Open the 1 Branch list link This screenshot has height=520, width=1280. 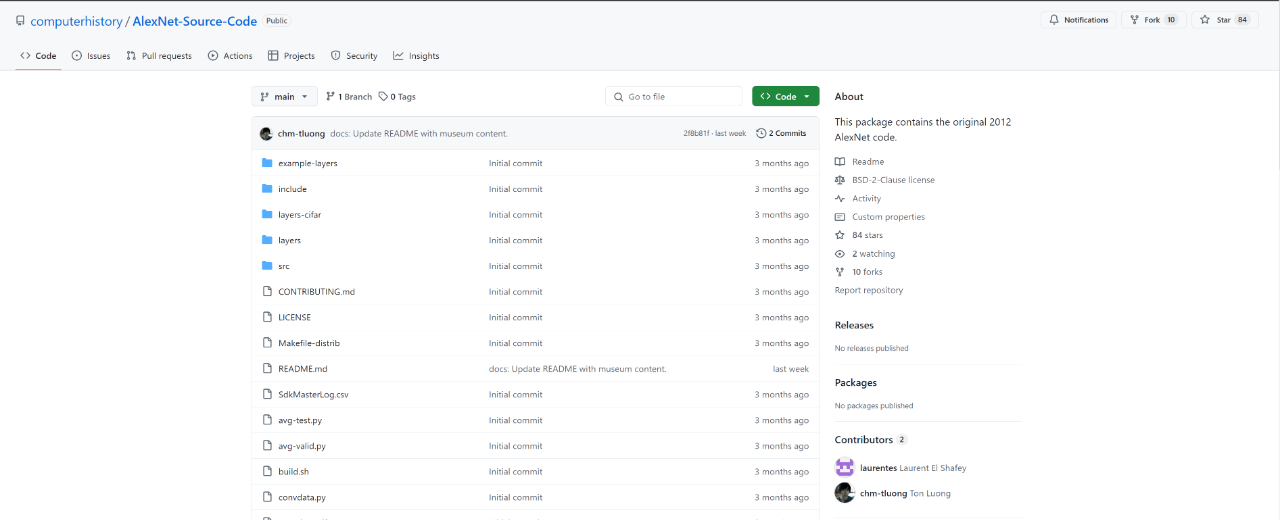(x=349, y=97)
